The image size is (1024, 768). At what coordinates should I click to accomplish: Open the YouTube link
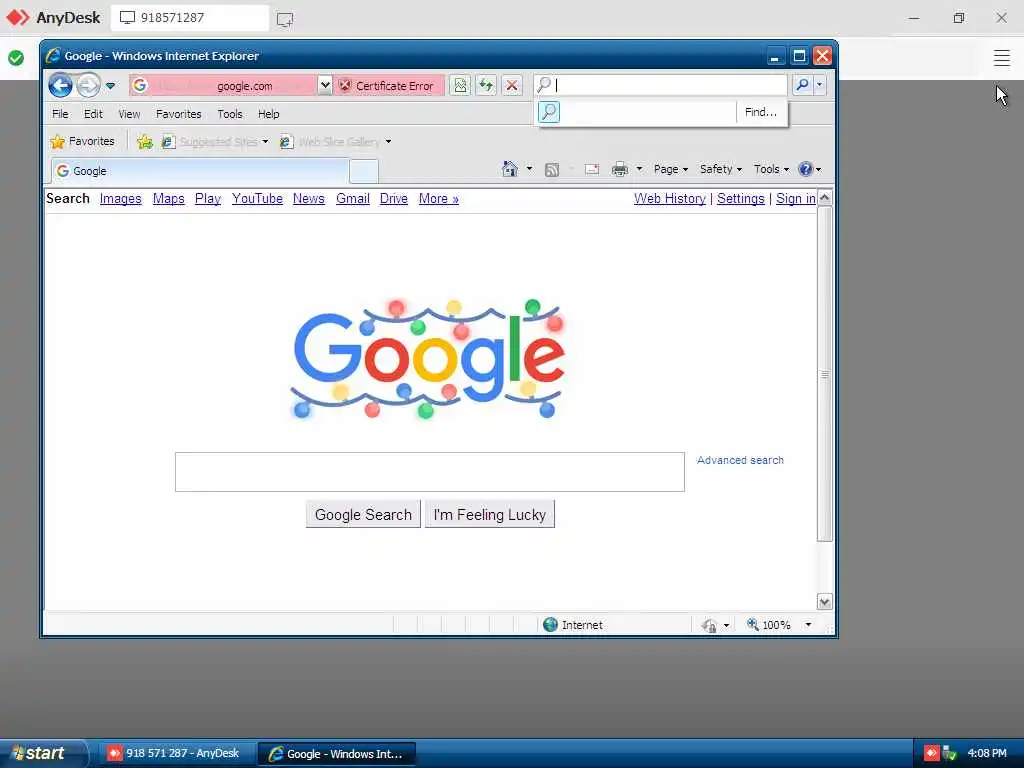point(257,199)
